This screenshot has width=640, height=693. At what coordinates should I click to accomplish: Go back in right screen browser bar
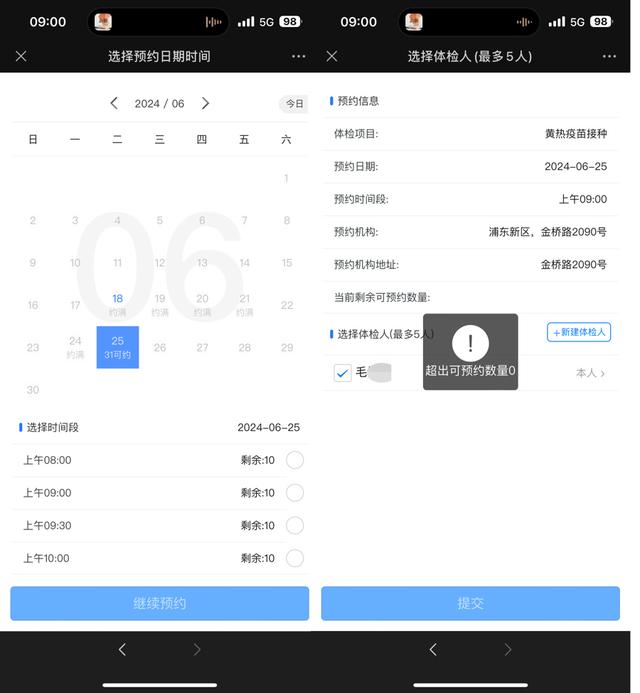pos(433,649)
